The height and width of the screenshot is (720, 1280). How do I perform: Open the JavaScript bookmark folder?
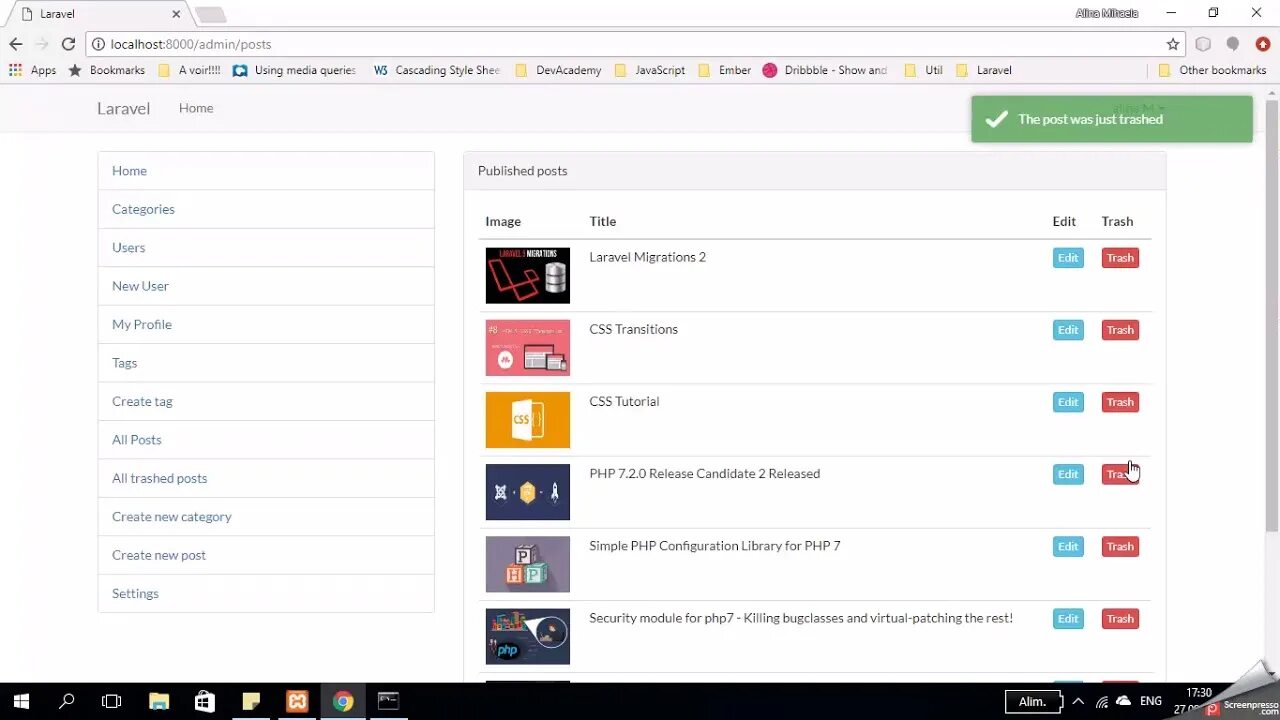(x=650, y=70)
